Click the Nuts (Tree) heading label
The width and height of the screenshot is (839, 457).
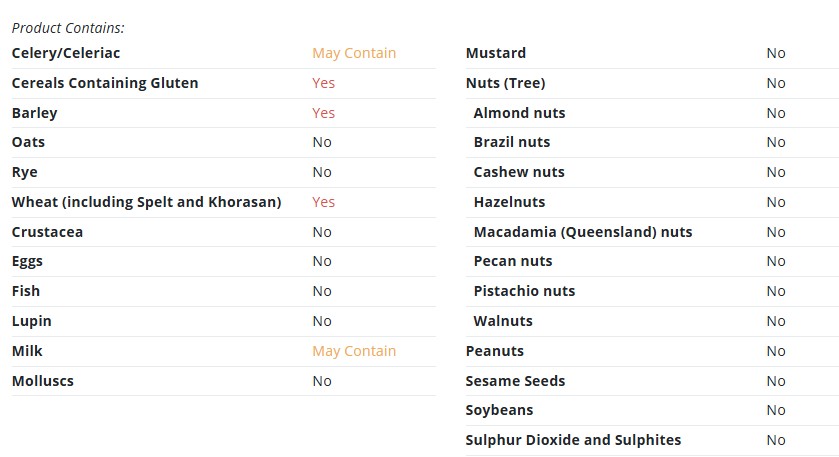(506, 83)
